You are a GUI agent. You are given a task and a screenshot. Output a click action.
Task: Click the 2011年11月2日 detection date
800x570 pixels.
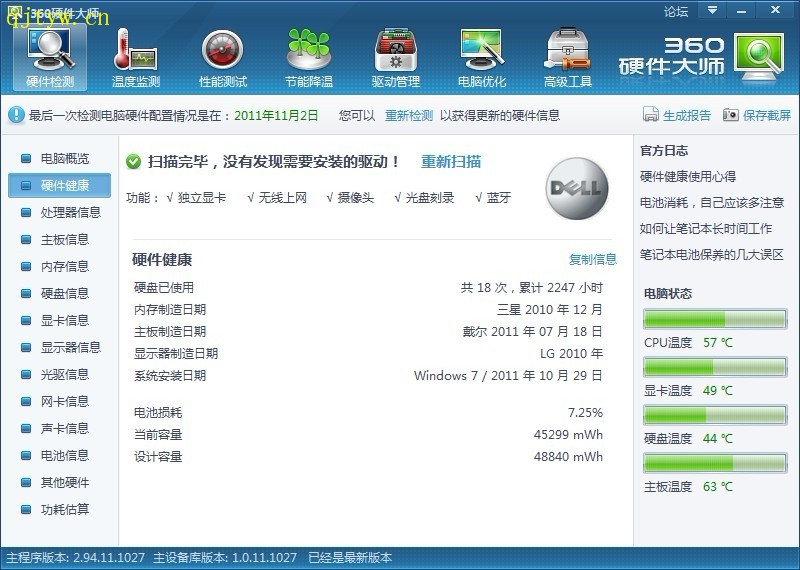(x=276, y=115)
